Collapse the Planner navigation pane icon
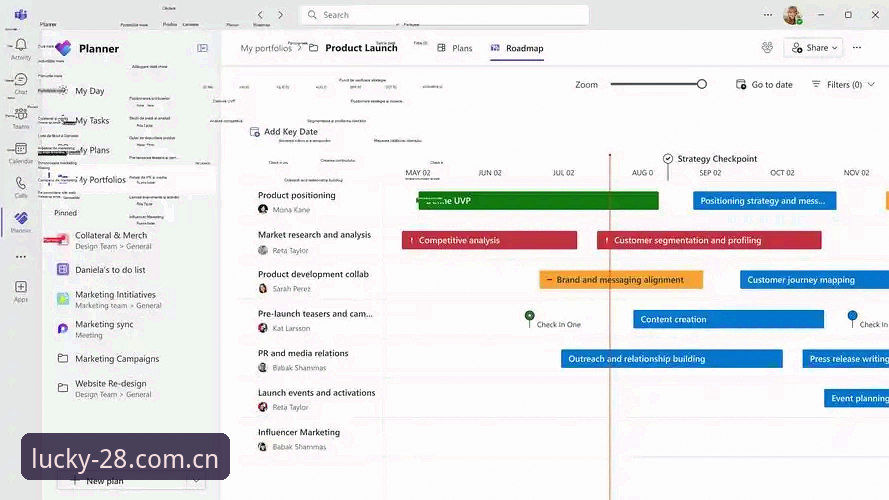The height and width of the screenshot is (500, 889). point(202,48)
